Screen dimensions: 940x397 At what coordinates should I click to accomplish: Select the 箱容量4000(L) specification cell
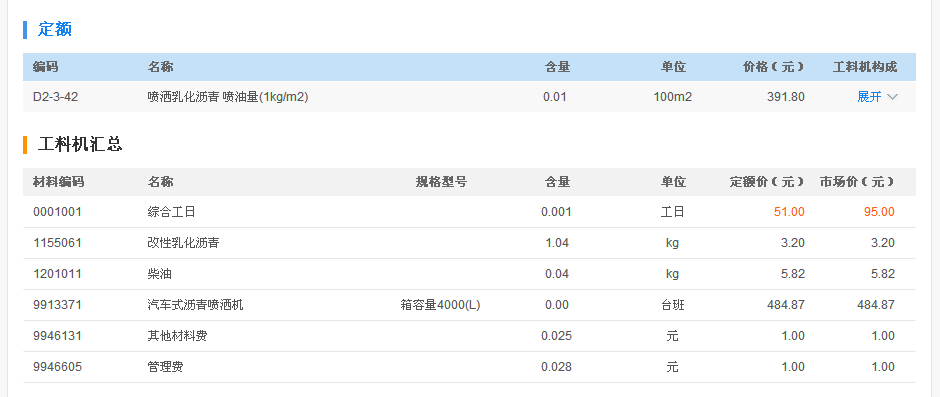(x=441, y=305)
